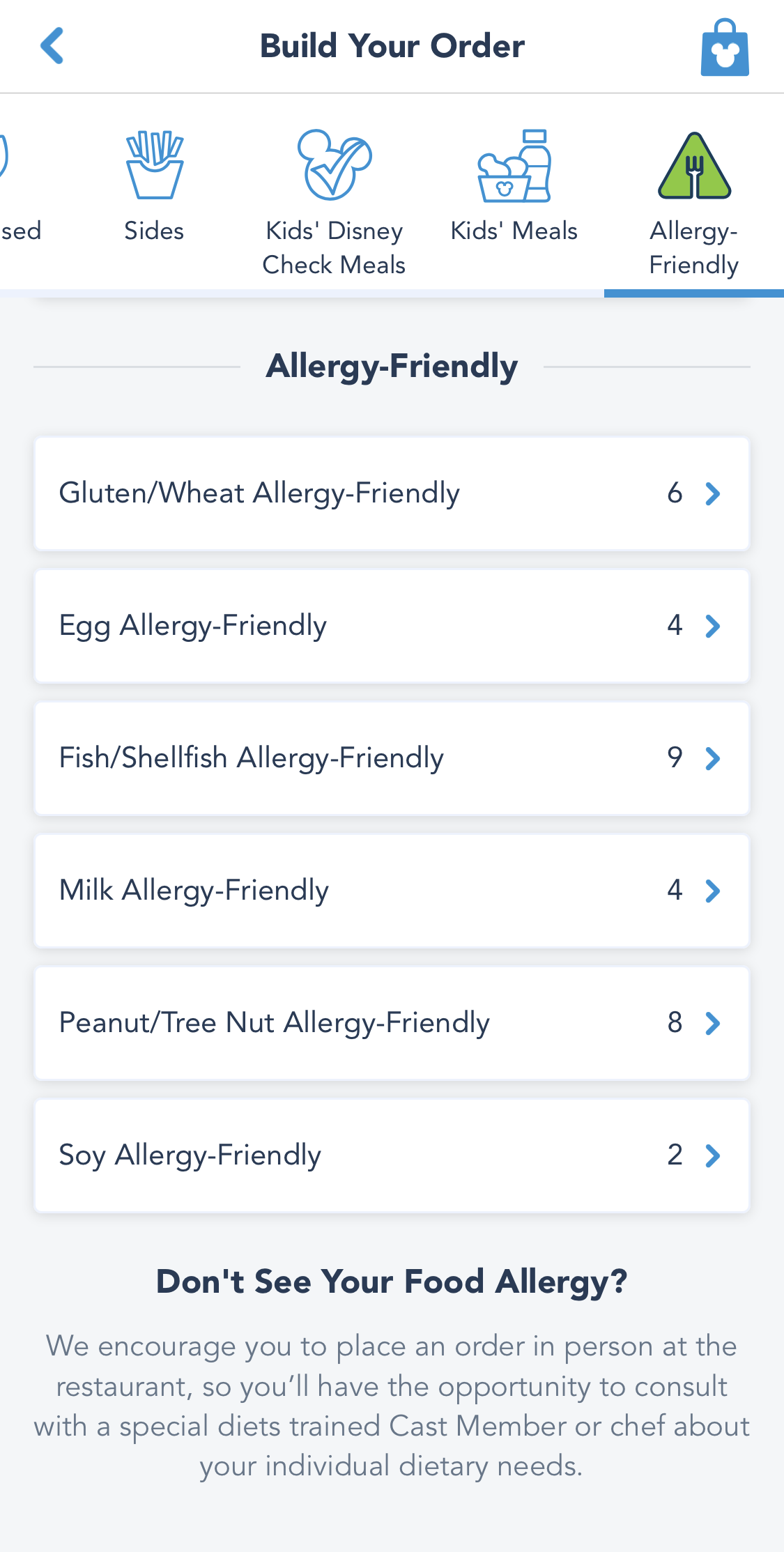Tap the back arrow icon

[x=52, y=46]
